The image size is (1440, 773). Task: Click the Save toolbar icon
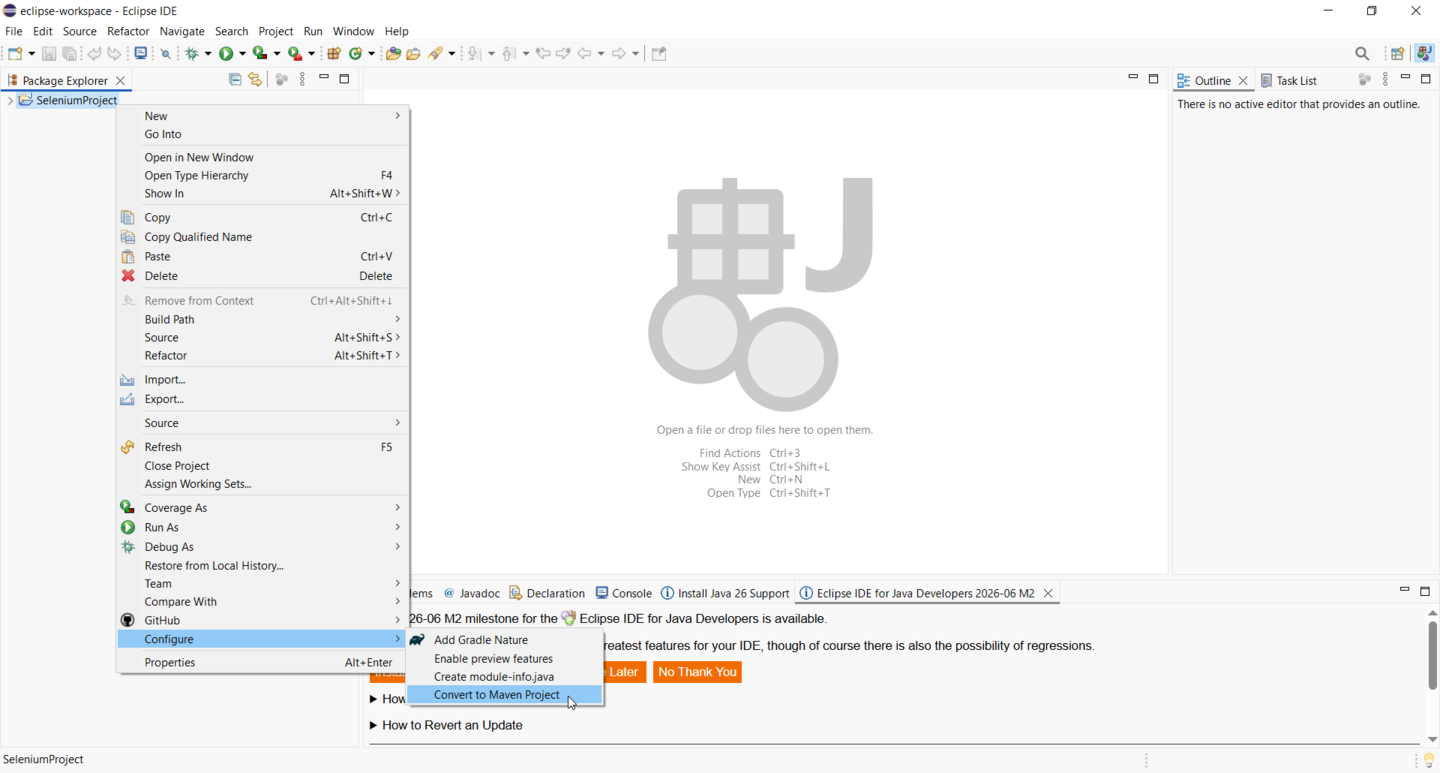pos(49,54)
